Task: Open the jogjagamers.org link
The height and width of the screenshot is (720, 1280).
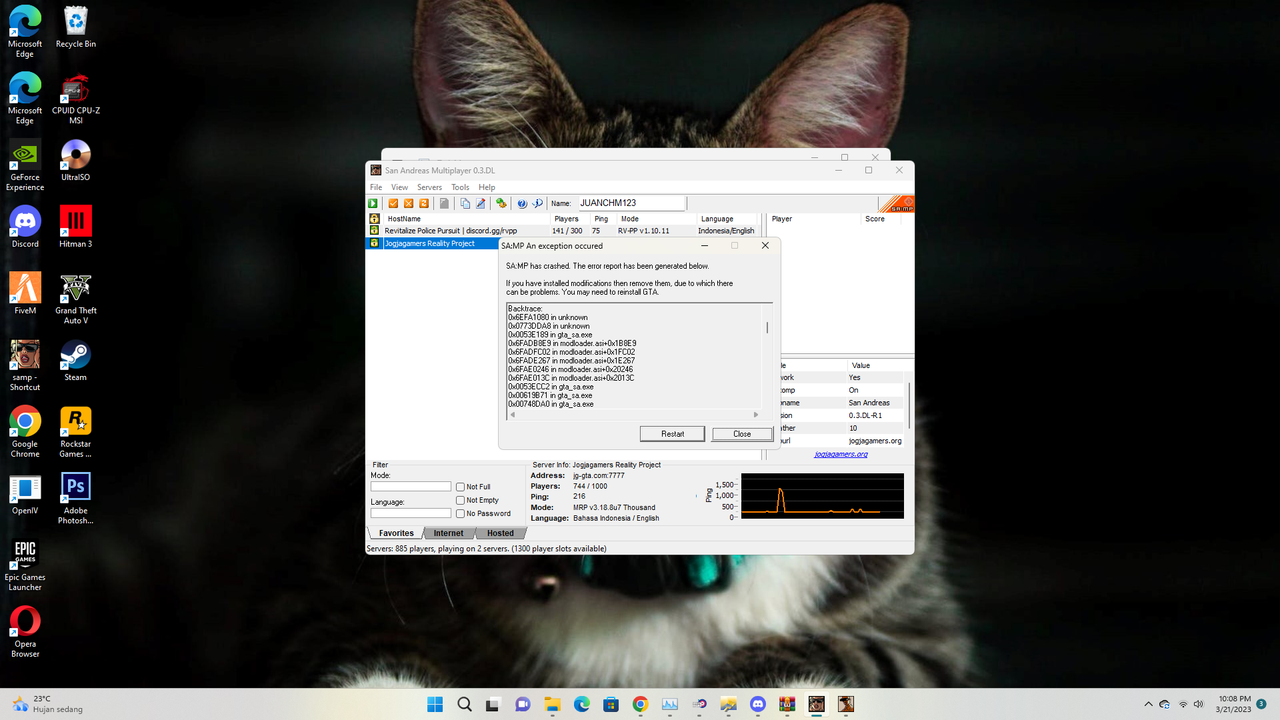Action: [x=840, y=454]
